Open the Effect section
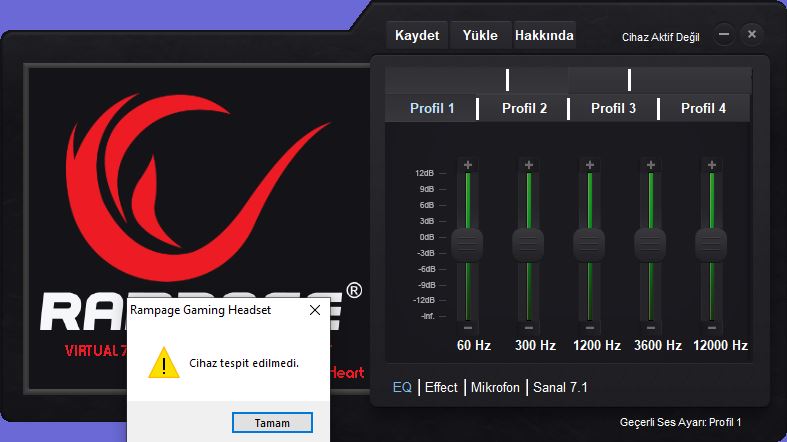The image size is (787, 442). (x=441, y=387)
